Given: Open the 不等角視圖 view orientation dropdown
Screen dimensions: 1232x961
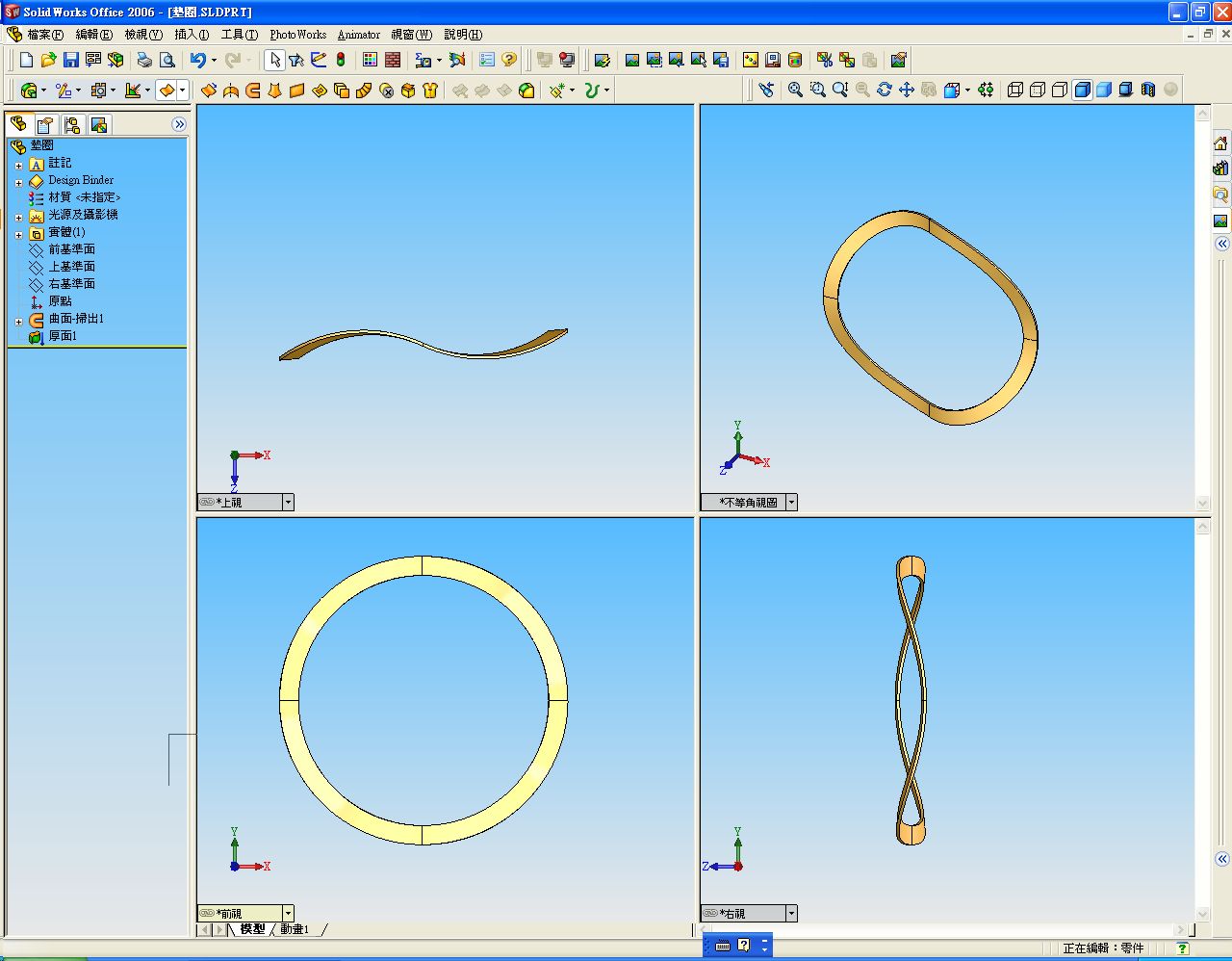Looking at the screenshot, I should click(791, 503).
